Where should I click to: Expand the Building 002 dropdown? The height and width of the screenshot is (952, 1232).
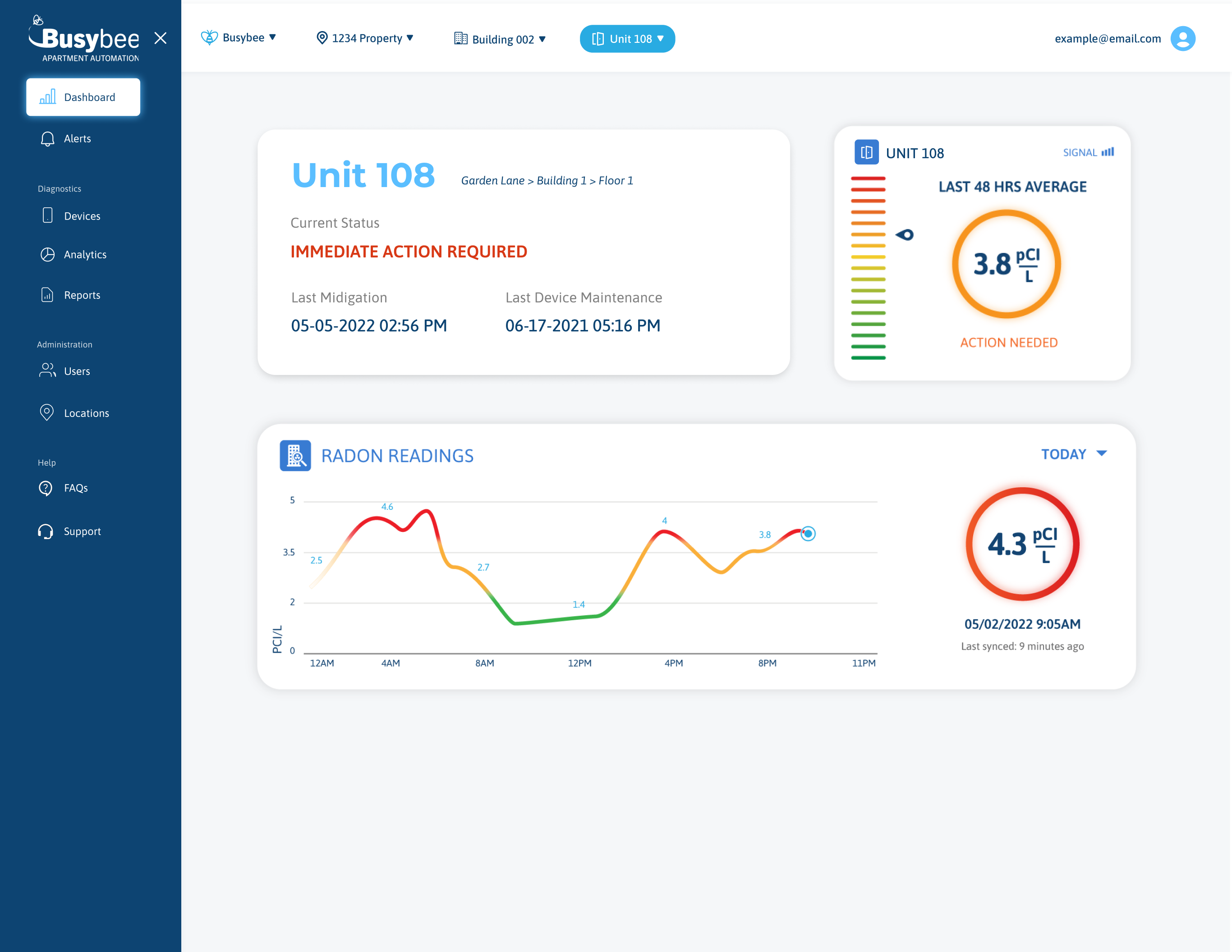coord(500,39)
